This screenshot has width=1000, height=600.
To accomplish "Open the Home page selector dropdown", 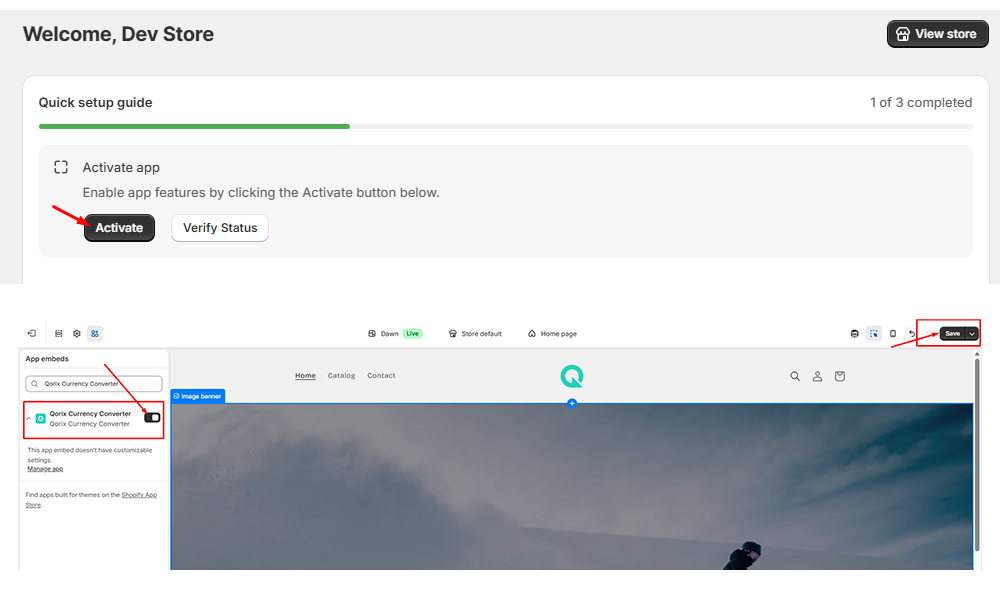I will click(552, 333).
